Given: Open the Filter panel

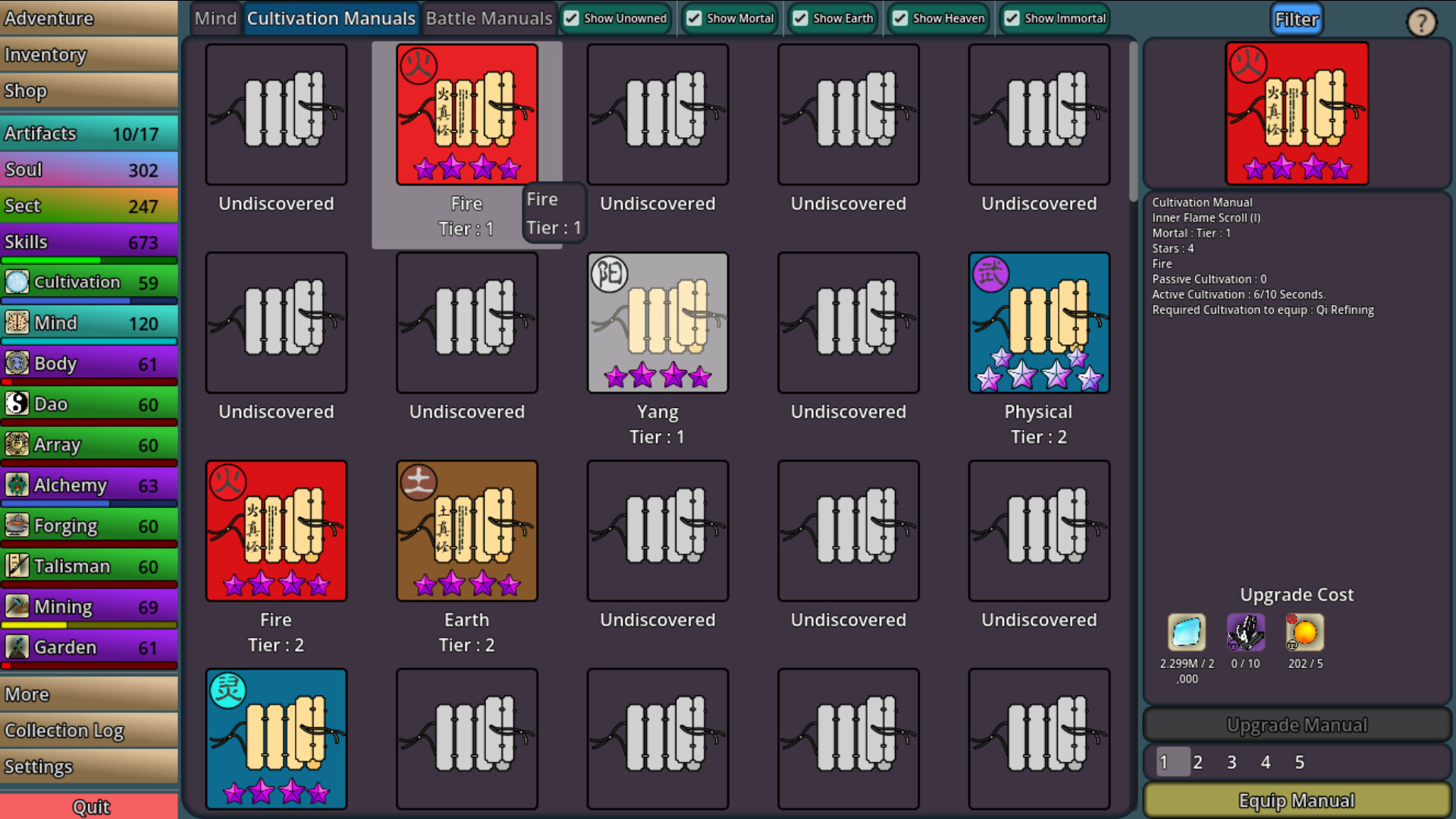Looking at the screenshot, I should pos(1297,20).
